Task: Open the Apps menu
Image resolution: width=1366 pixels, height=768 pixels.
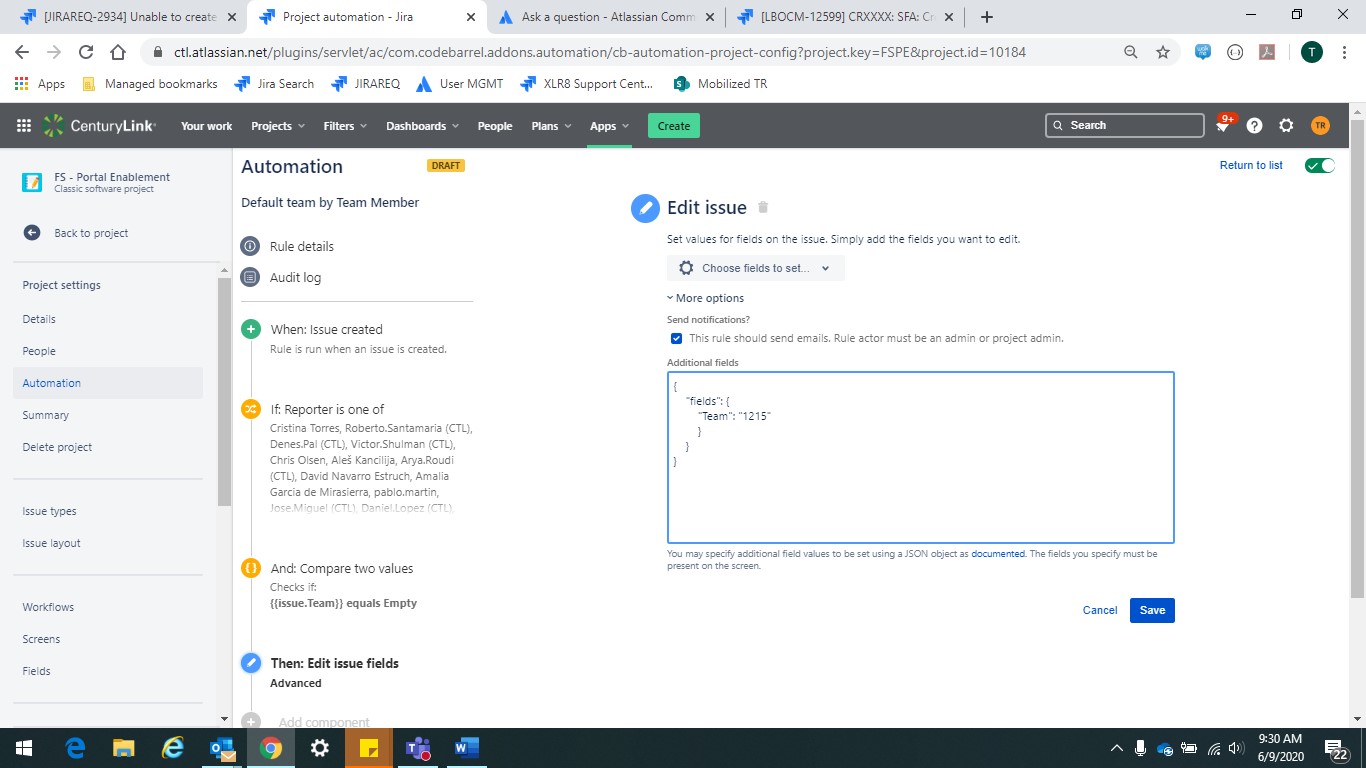Action: (609, 126)
